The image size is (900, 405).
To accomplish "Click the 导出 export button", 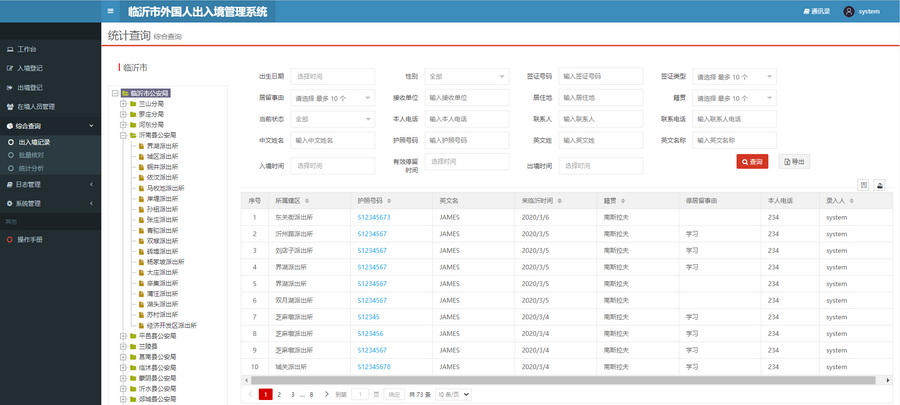I will point(794,162).
